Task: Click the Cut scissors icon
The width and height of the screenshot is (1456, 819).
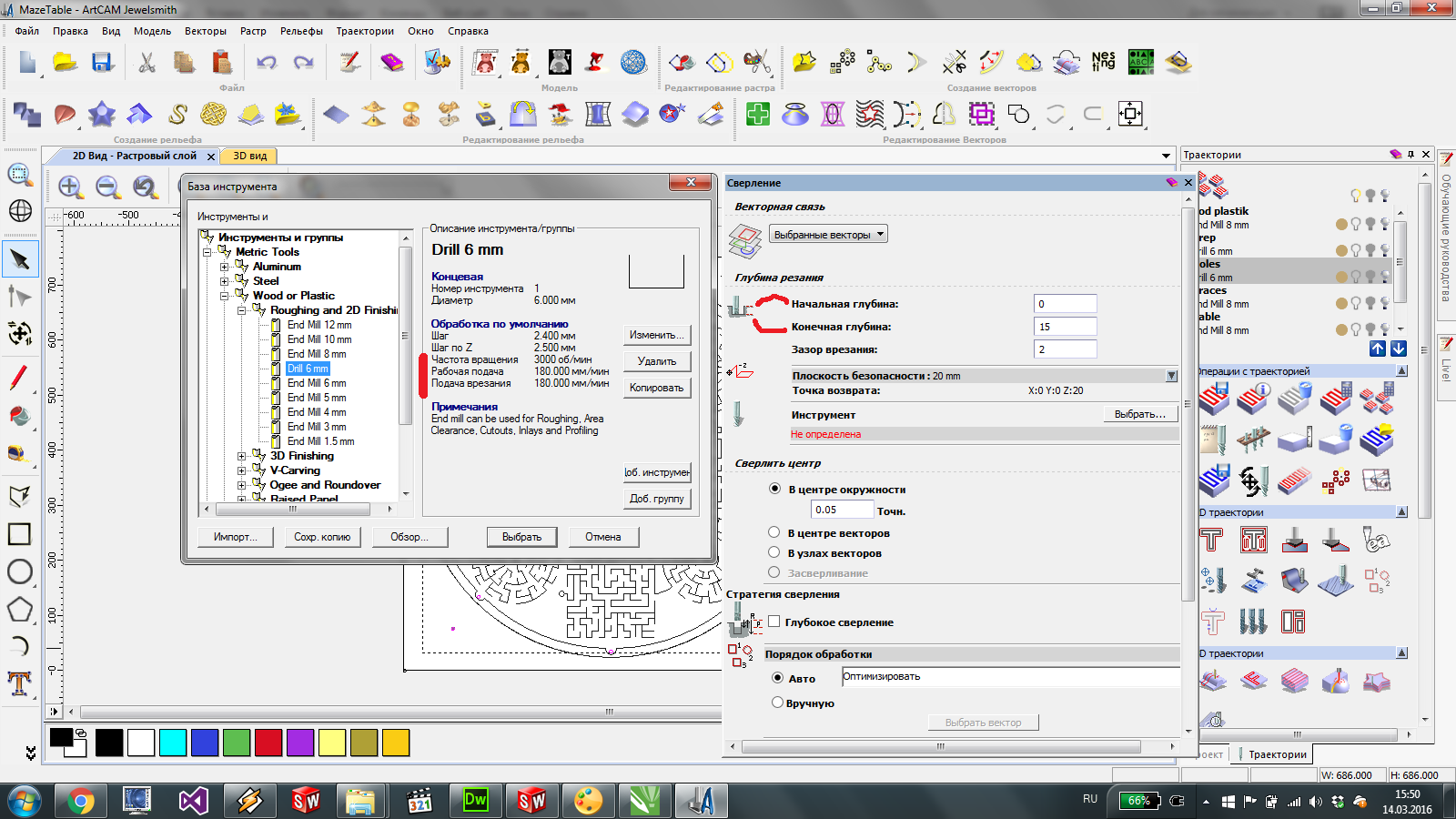Action: 147,62
